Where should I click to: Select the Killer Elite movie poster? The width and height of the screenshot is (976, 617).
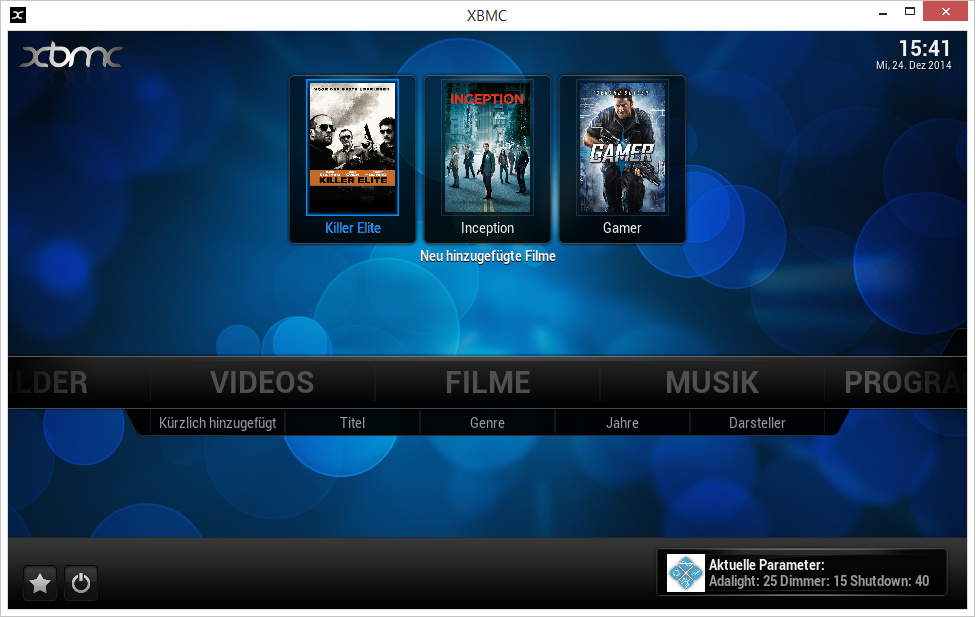(352, 148)
